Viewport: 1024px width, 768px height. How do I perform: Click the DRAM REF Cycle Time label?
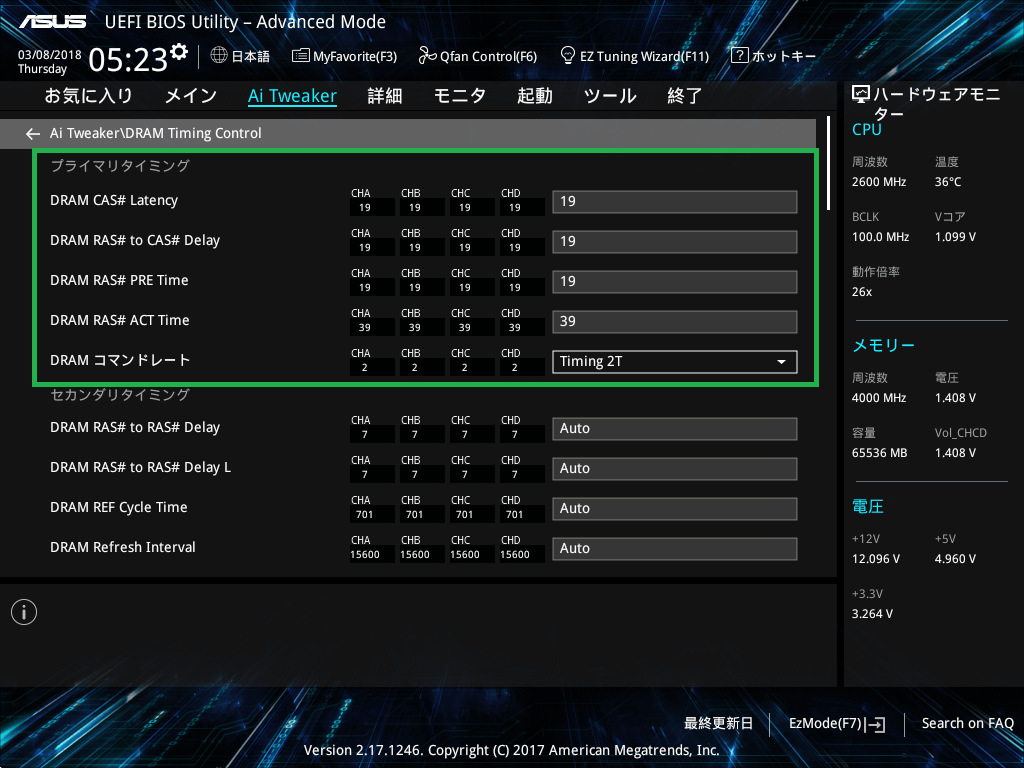coord(119,507)
